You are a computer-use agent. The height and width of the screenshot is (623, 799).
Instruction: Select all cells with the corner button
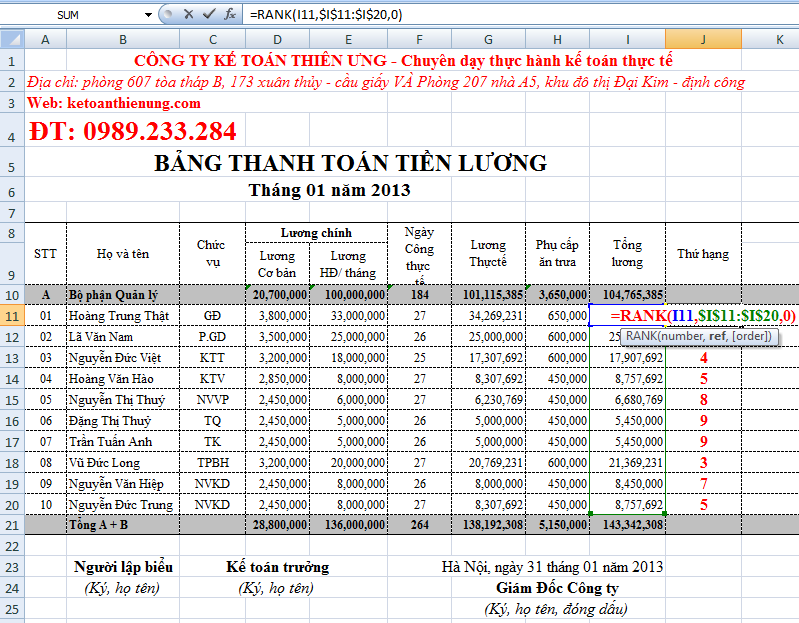[x=12, y=39]
